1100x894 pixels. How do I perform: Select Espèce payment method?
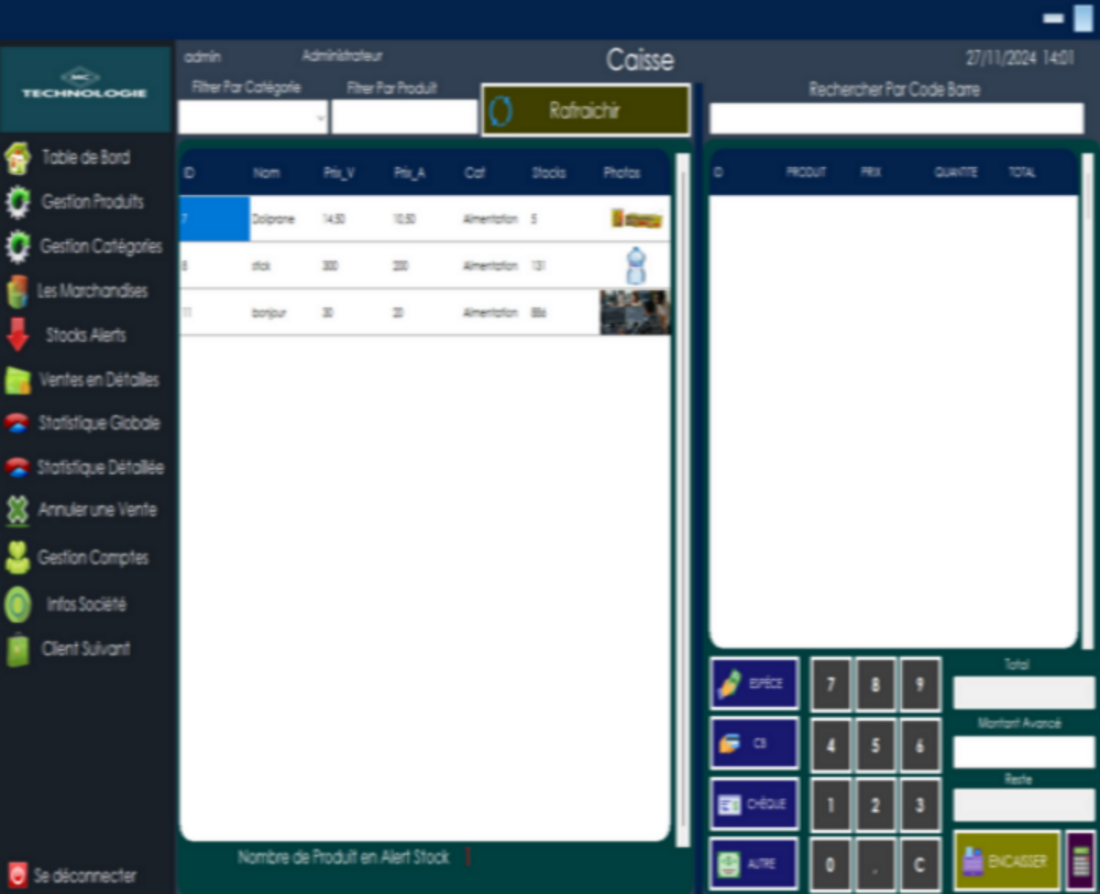[754, 684]
